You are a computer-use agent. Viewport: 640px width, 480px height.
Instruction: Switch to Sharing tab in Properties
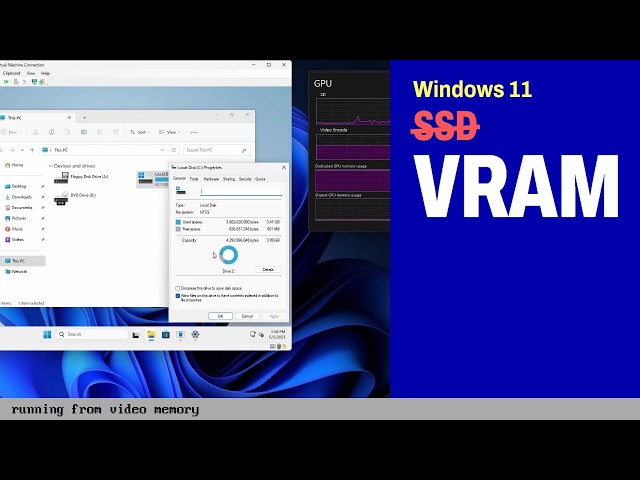(x=229, y=179)
